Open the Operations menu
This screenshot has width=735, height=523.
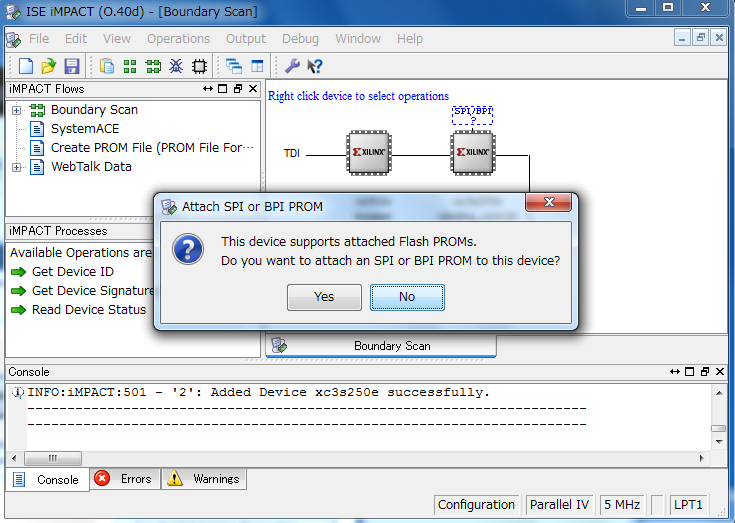(179, 38)
